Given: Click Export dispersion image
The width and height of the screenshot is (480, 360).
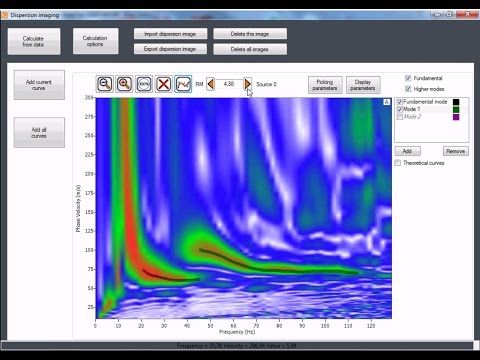Looking at the screenshot, I should coord(170,49).
